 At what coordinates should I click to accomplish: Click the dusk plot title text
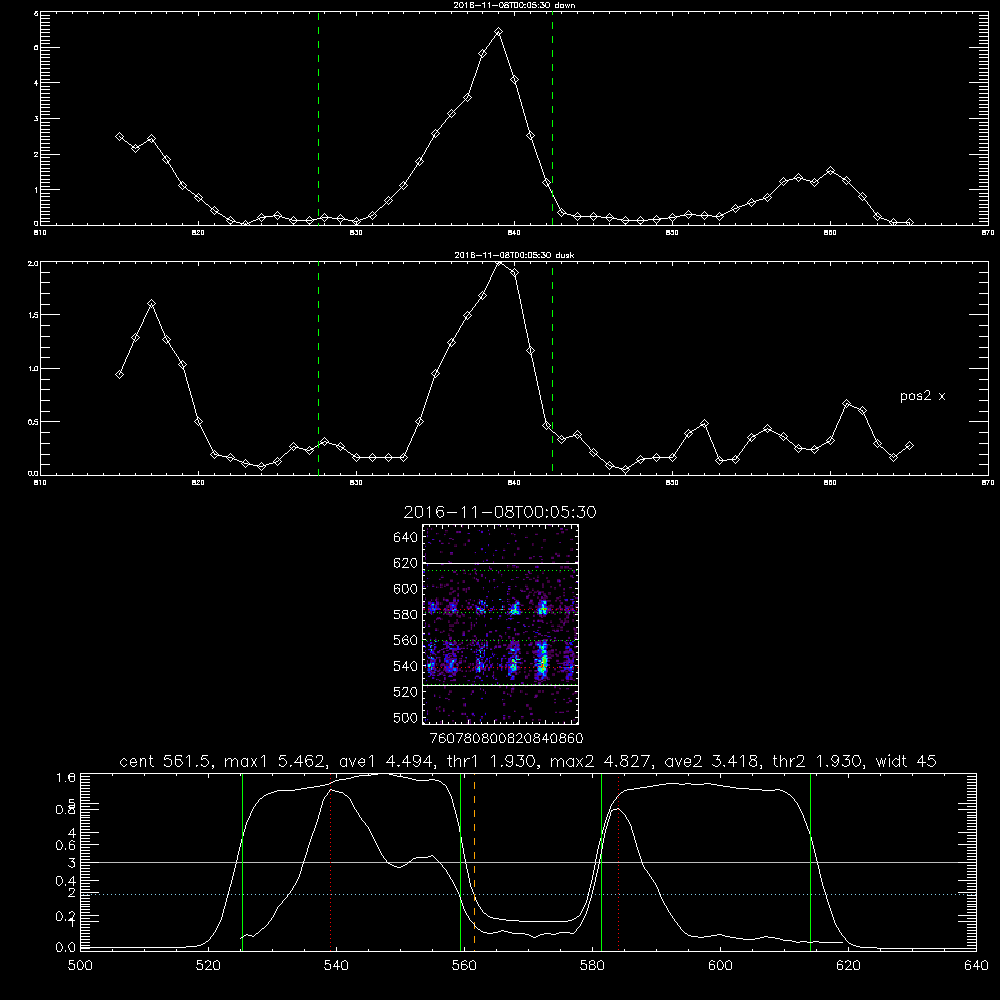pyautogui.click(x=514, y=255)
